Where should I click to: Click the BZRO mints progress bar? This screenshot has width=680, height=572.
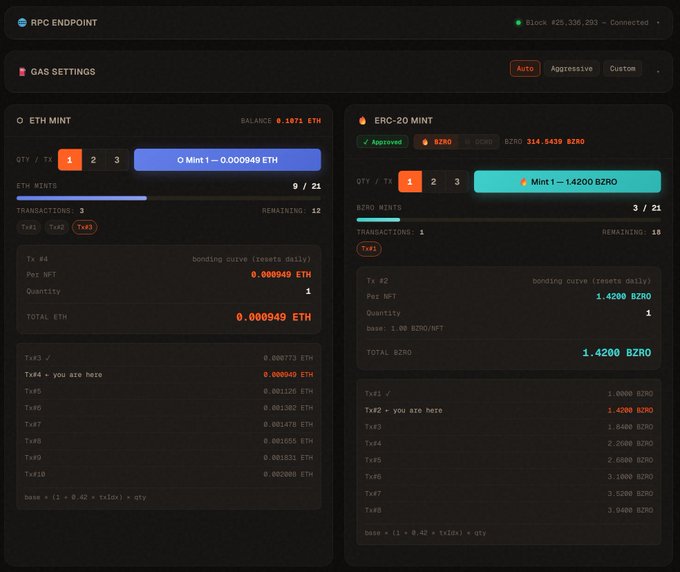pos(509,220)
